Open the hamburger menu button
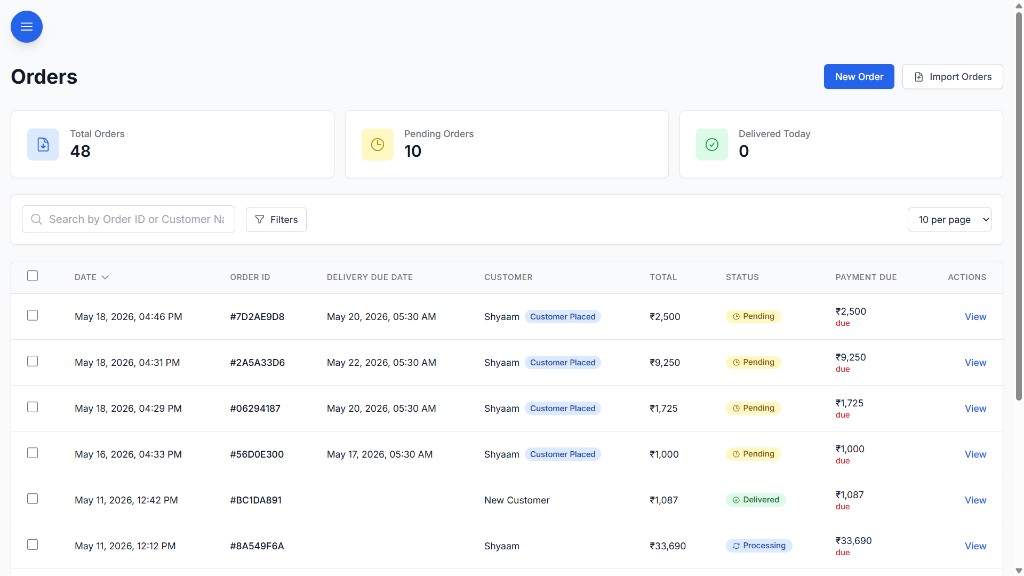1024x576 pixels. 27,27
